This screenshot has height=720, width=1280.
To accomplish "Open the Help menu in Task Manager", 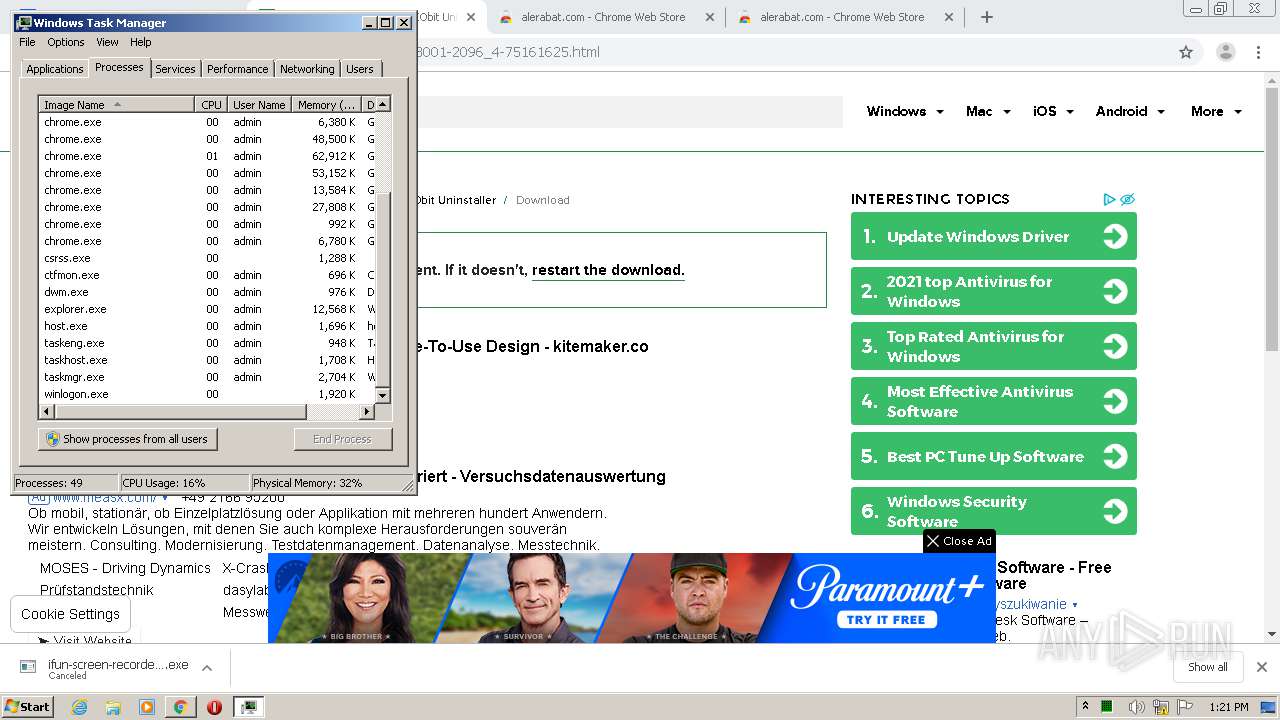I will click(x=141, y=42).
